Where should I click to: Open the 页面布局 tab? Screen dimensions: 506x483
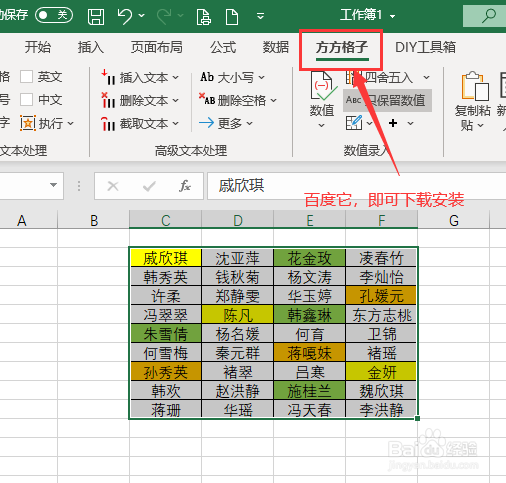point(157,47)
